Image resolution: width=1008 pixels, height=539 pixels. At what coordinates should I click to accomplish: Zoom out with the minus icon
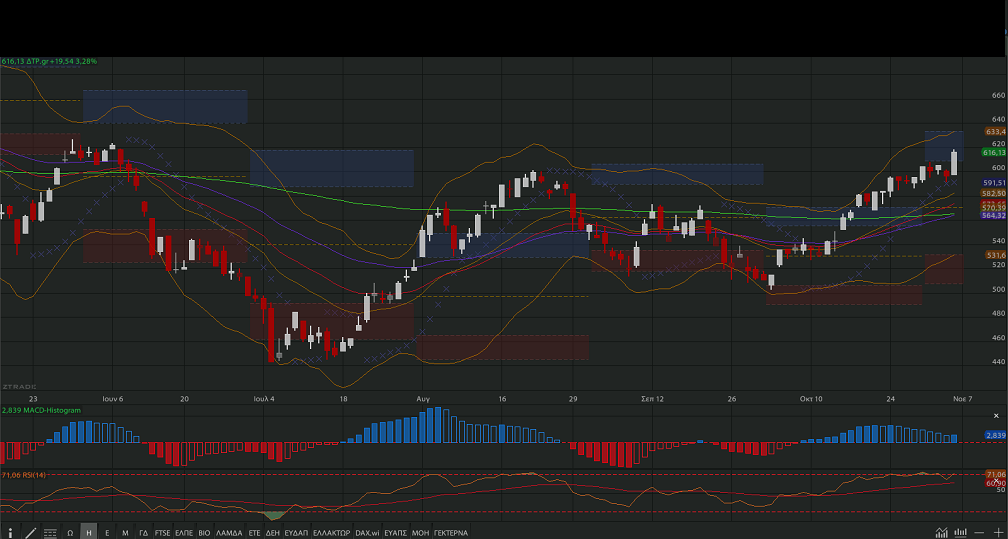point(980,533)
